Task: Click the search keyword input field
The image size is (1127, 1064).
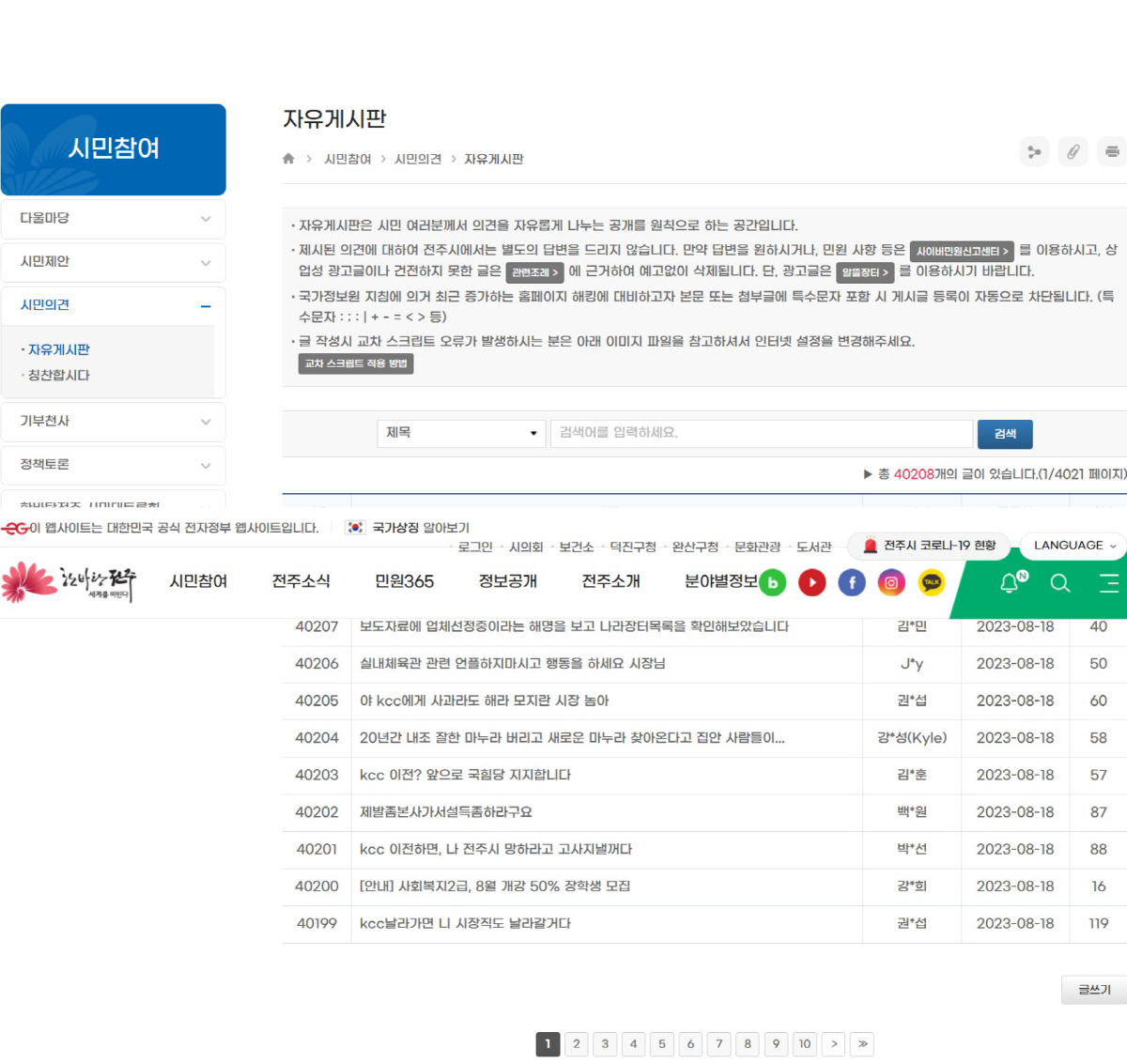Action: click(x=761, y=433)
